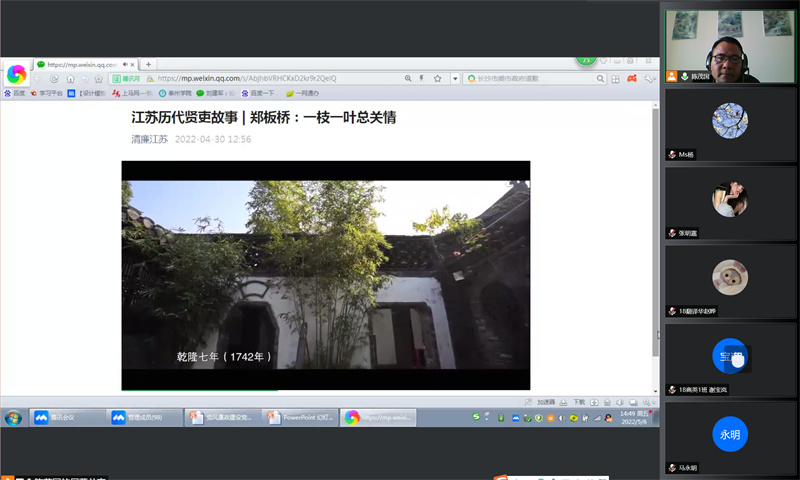The height and width of the screenshot is (480, 800).
Task: Click the Windows Start button
Action: click(x=14, y=417)
